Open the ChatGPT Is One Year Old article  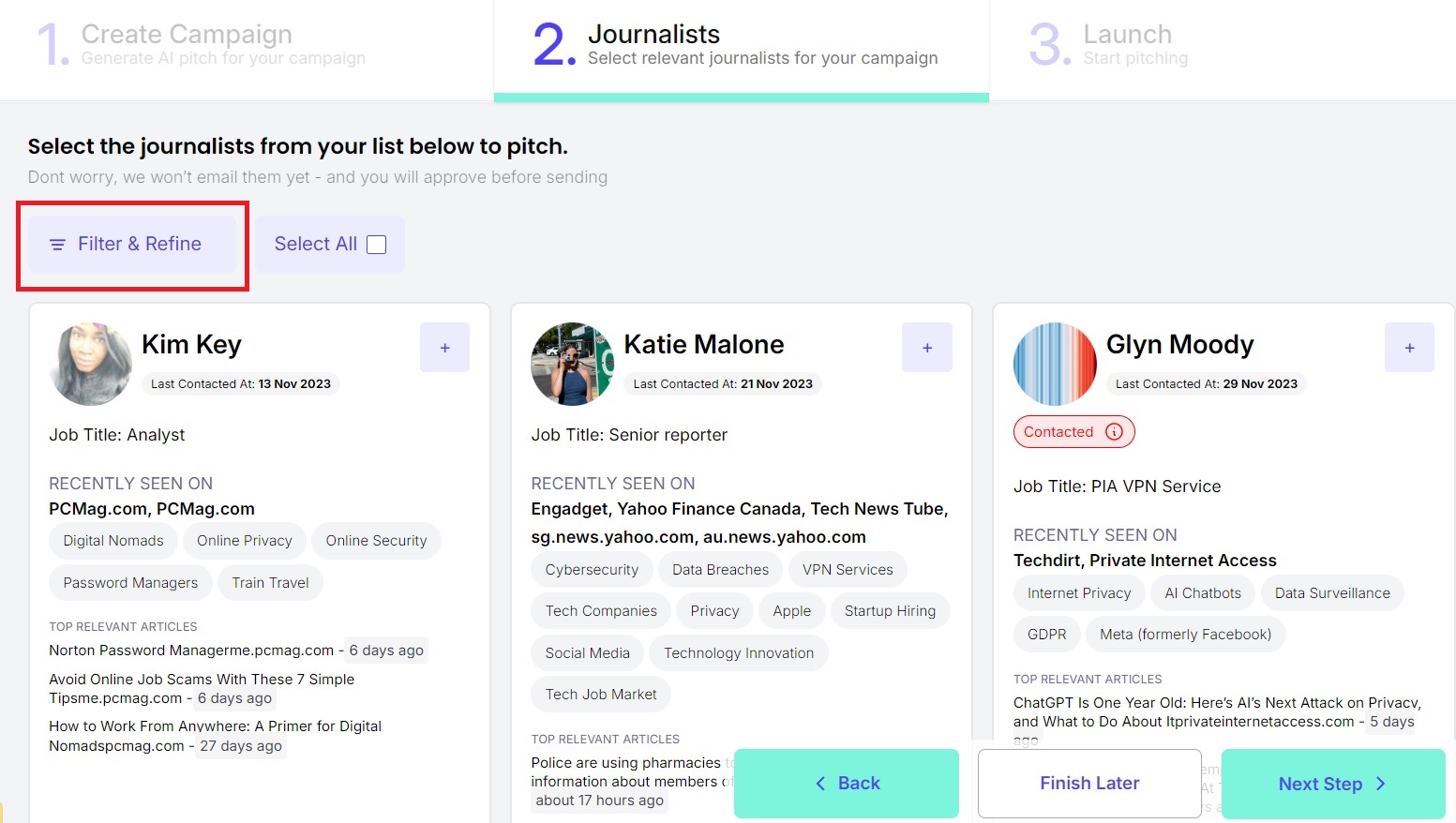[1217, 712]
